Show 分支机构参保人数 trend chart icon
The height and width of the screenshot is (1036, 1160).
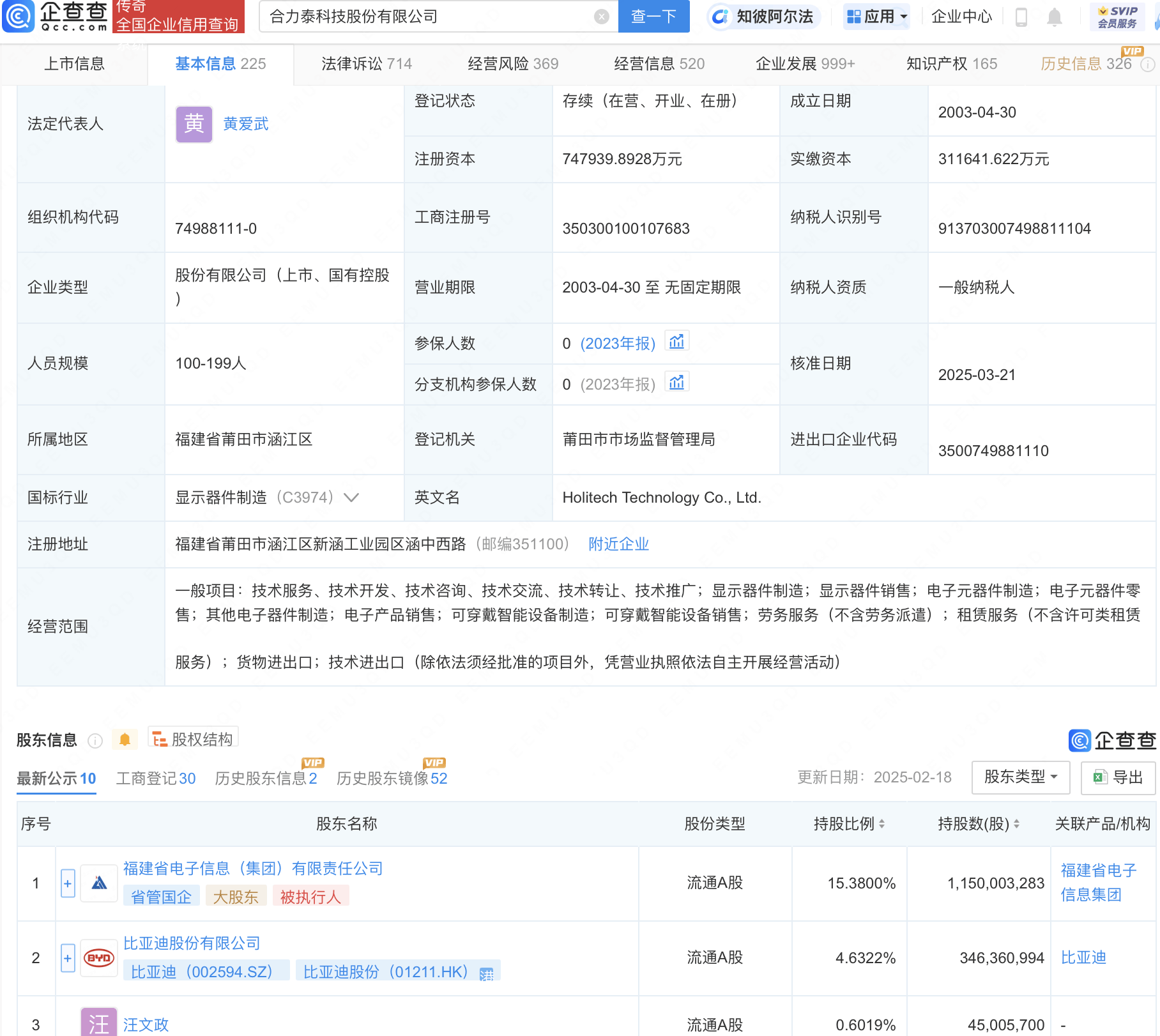(x=676, y=383)
